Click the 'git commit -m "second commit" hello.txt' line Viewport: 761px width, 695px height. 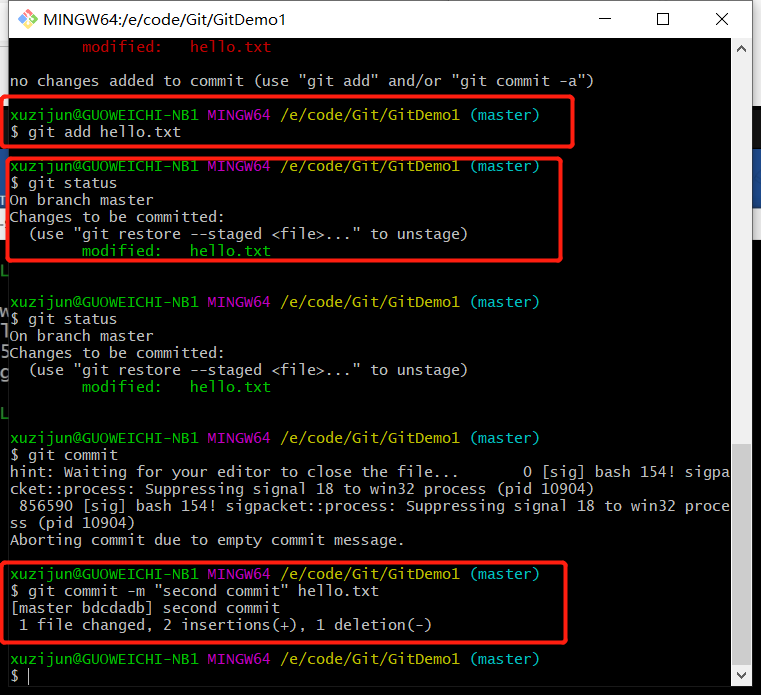(x=194, y=591)
